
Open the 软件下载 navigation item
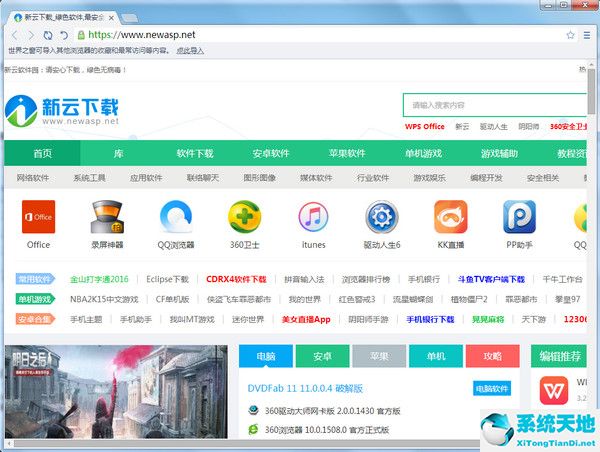pyautogui.click(x=195, y=153)
